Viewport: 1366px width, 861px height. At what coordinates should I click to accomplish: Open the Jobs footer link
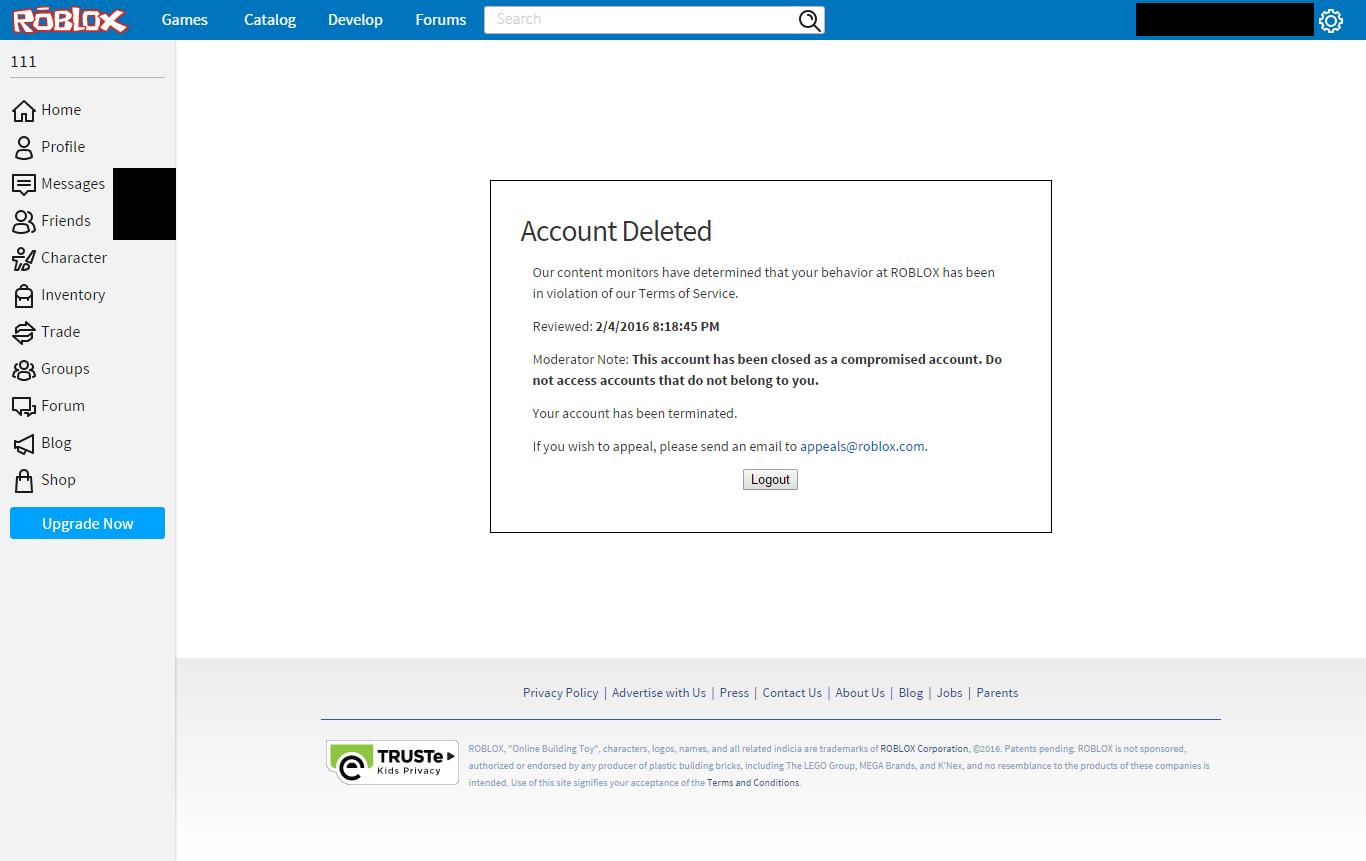tap(950, 693)
